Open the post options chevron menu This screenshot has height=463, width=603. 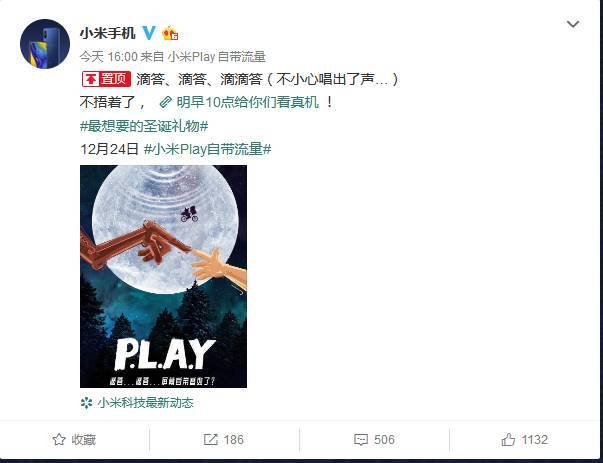click(x=573, y=24)
